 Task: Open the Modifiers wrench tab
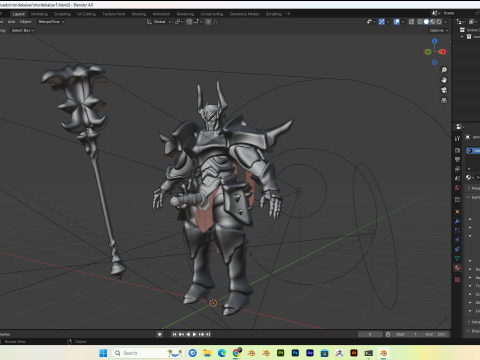click(457, 221)
